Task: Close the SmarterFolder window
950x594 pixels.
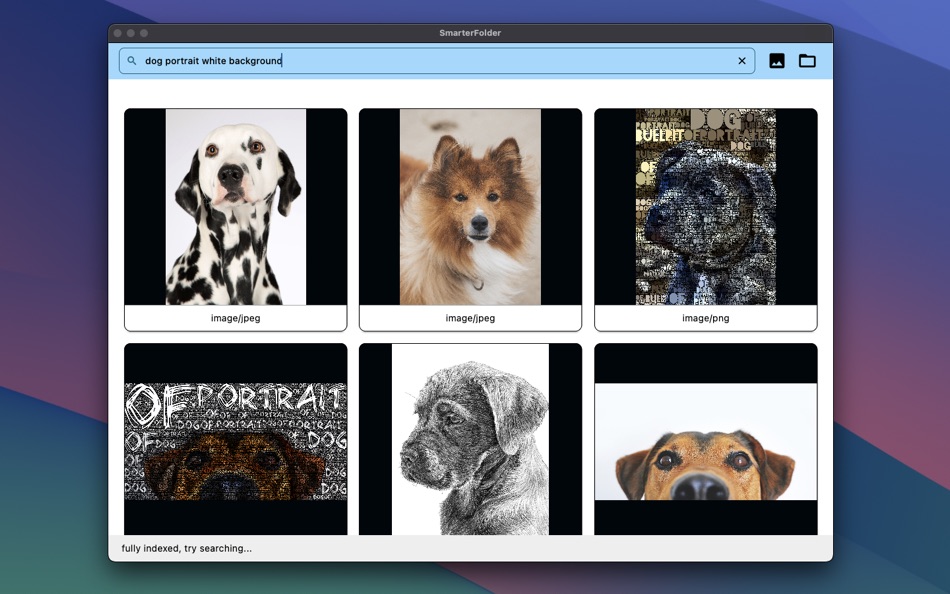Action: [x=118, y=33]
